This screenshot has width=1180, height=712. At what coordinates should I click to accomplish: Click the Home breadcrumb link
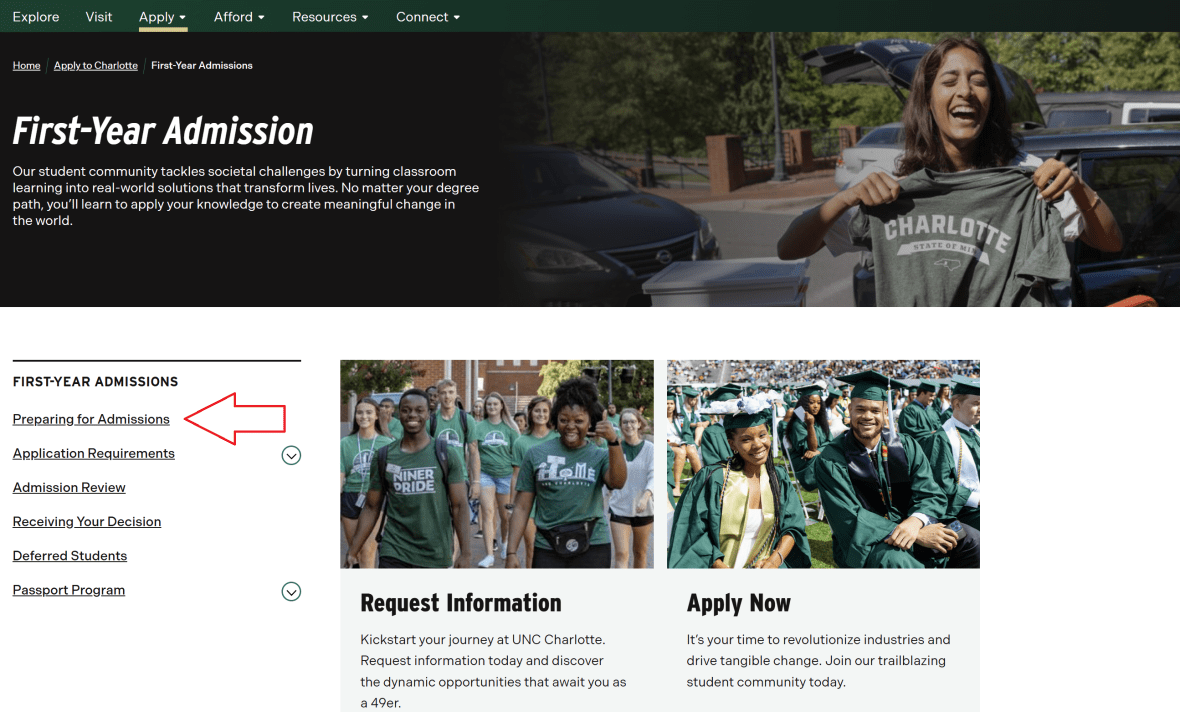coord(27,66)
